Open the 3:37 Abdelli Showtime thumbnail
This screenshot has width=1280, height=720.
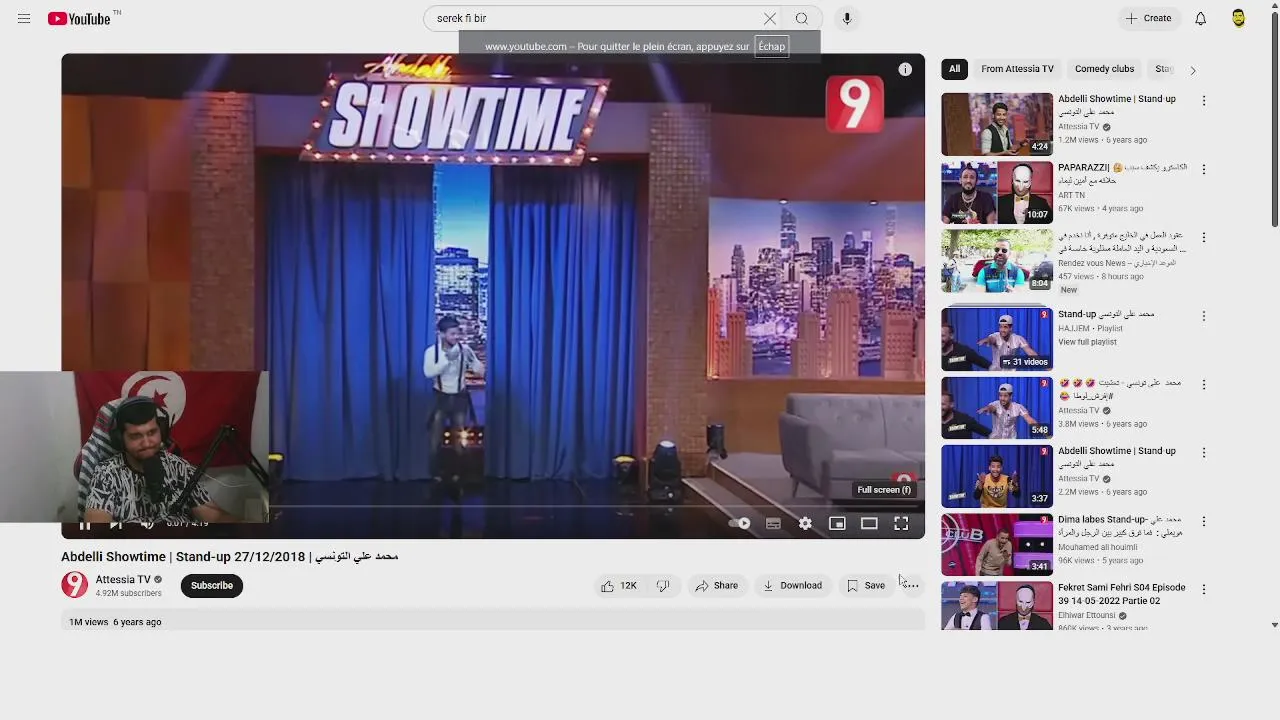point(997,476)
